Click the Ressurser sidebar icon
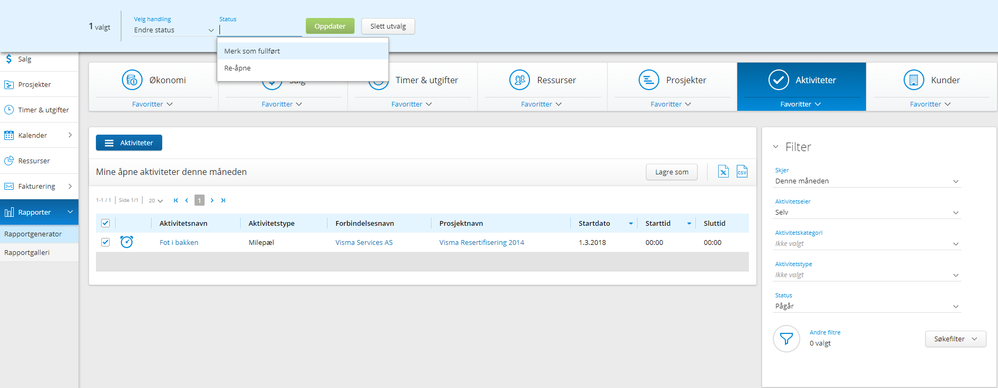The height and width of the screenshot is (388, 998). (9, 161)
